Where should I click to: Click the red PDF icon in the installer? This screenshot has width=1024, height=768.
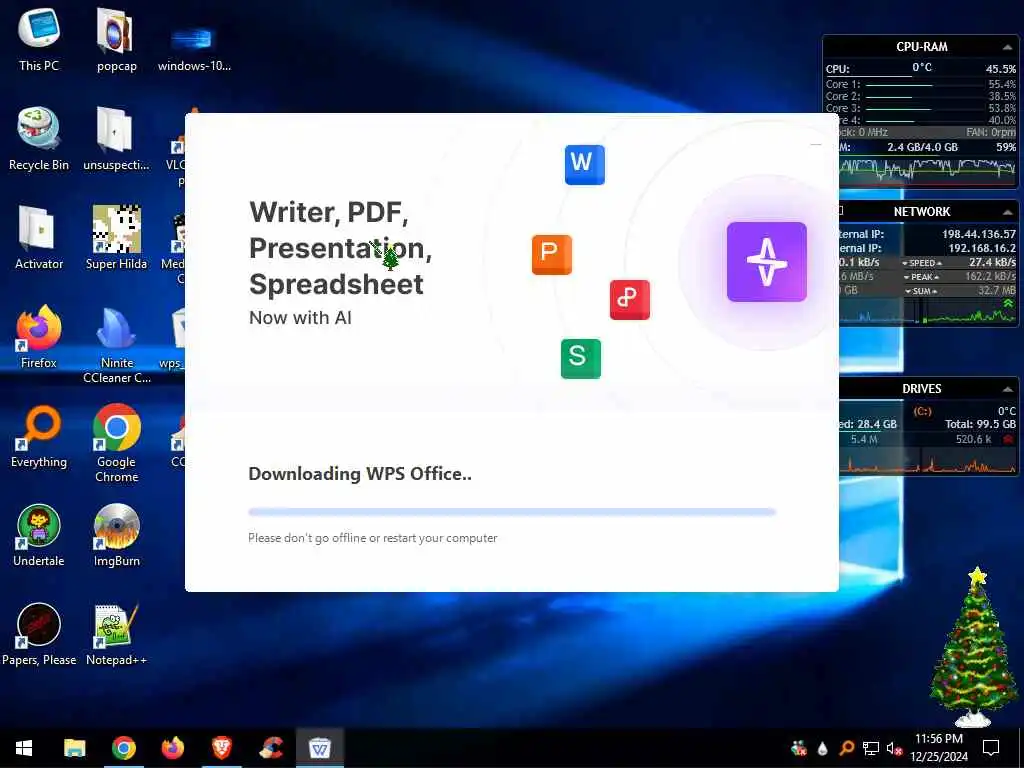(630, 299)
